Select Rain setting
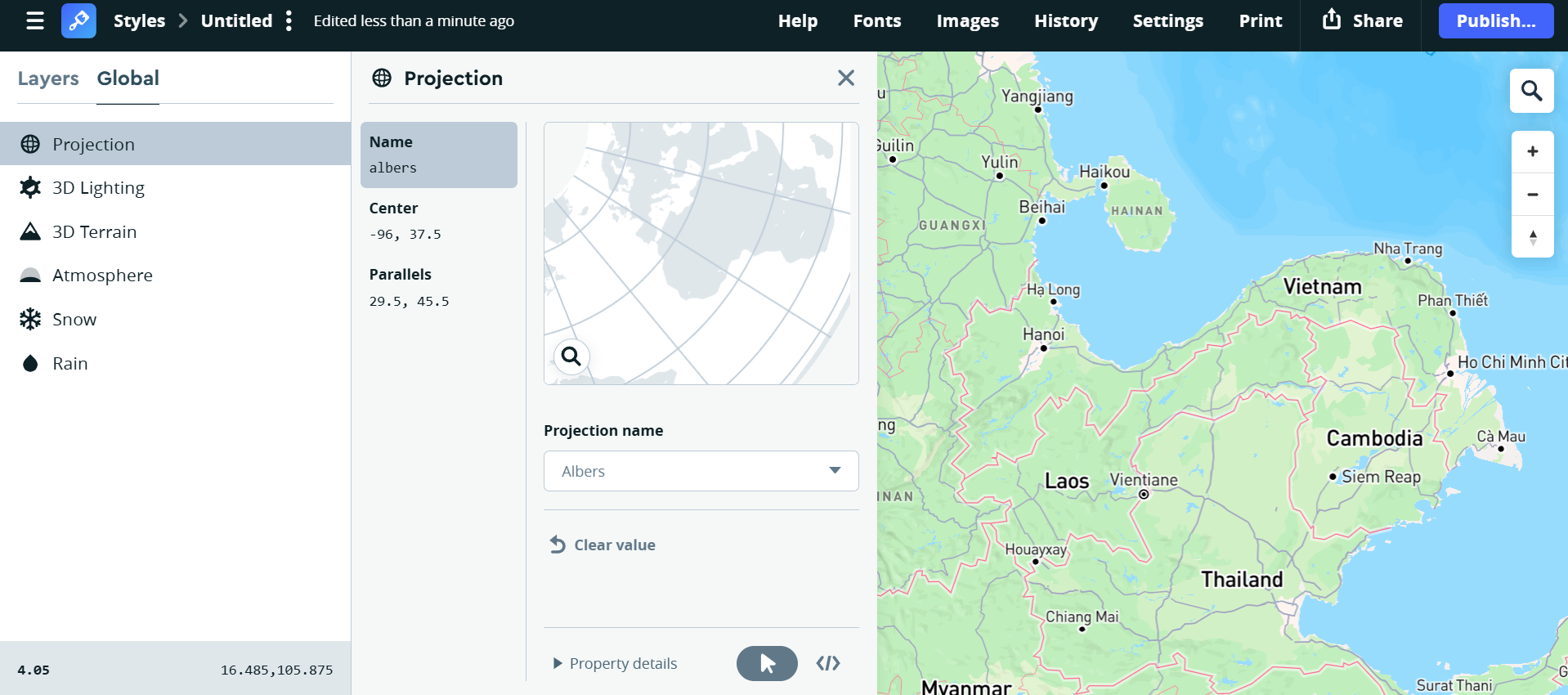1568x695 pixels. [175, 363]
